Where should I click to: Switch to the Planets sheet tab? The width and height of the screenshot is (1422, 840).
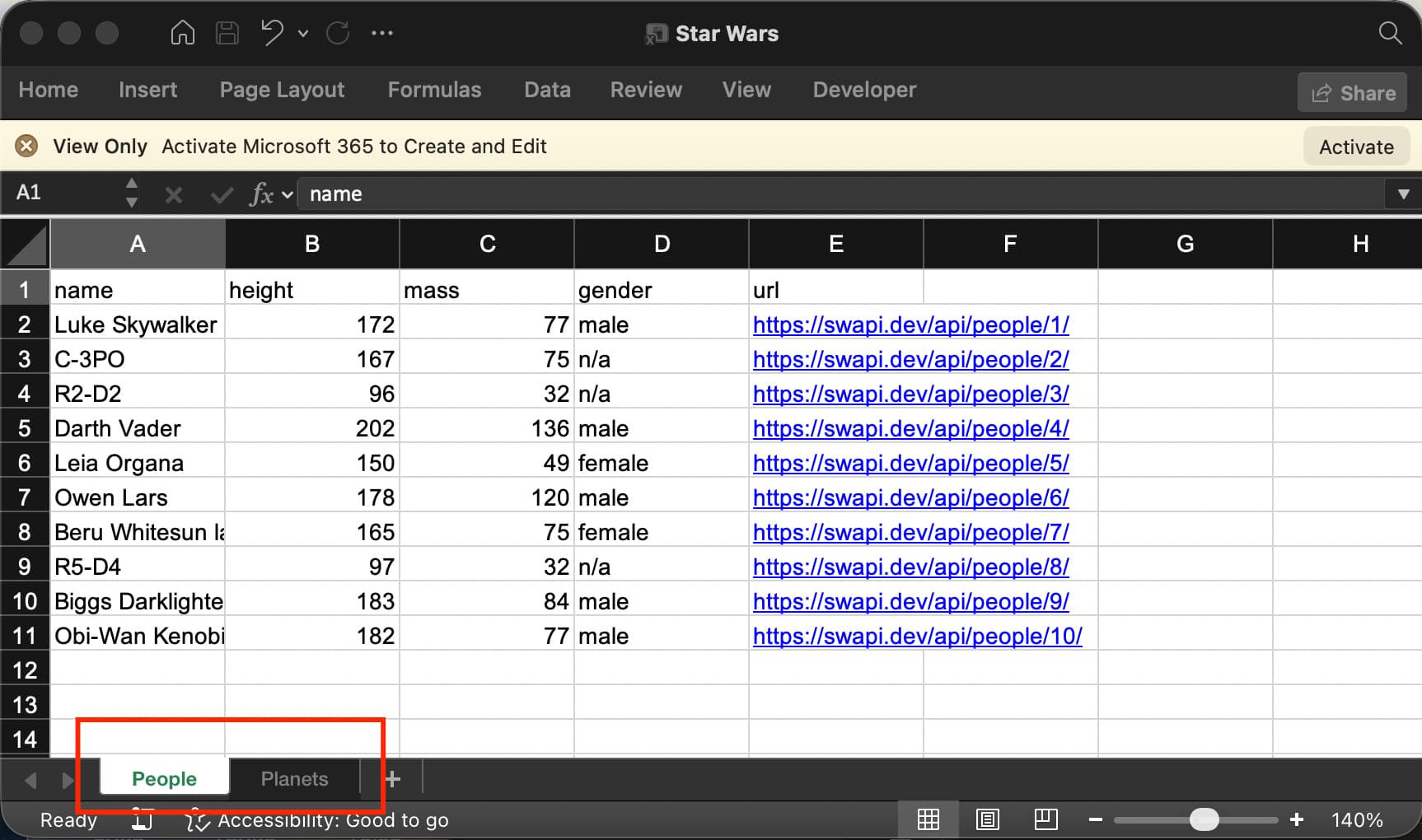[294, 779]
